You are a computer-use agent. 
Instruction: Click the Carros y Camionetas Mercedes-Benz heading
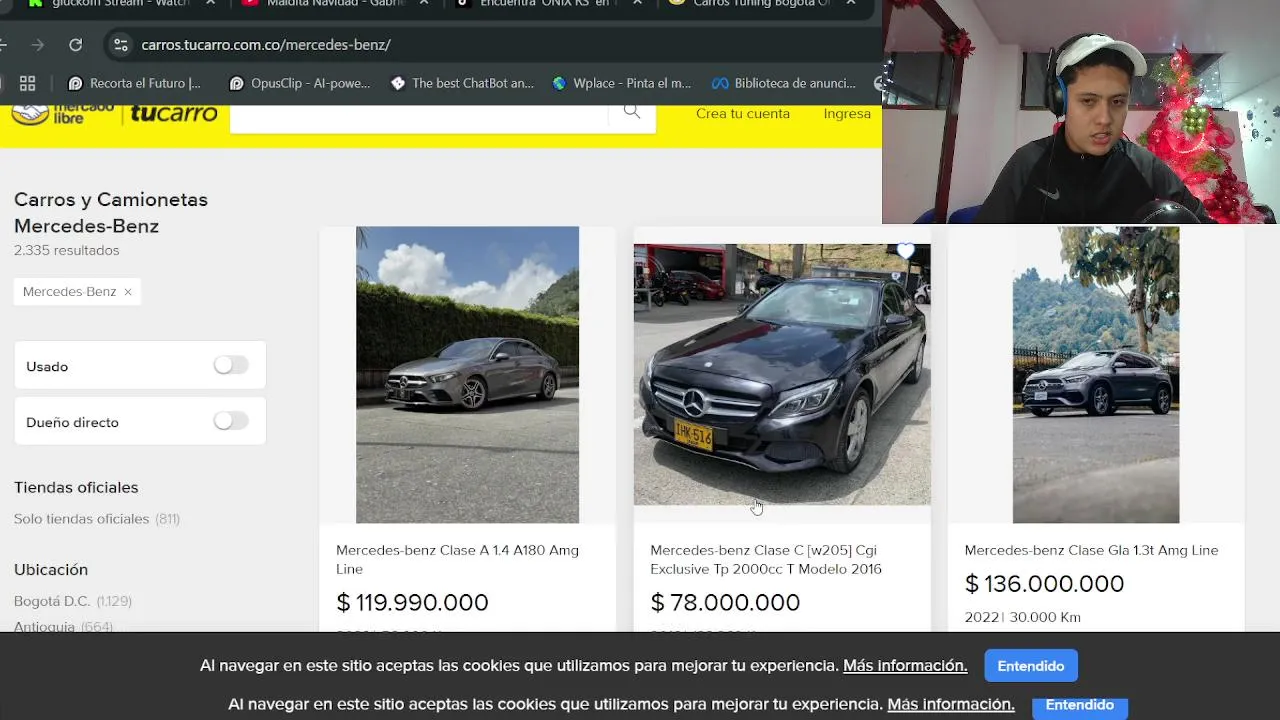tap(111, 213)
